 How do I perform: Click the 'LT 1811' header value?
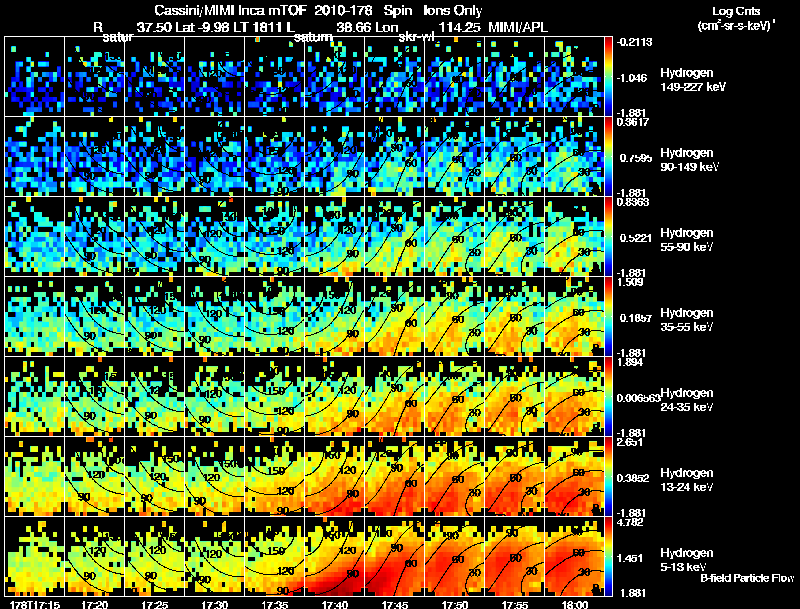tap(256, 27)
